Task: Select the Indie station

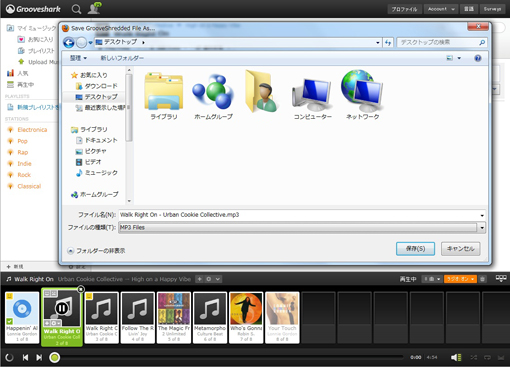Action: pyautogui.click(x=24, y=164)
